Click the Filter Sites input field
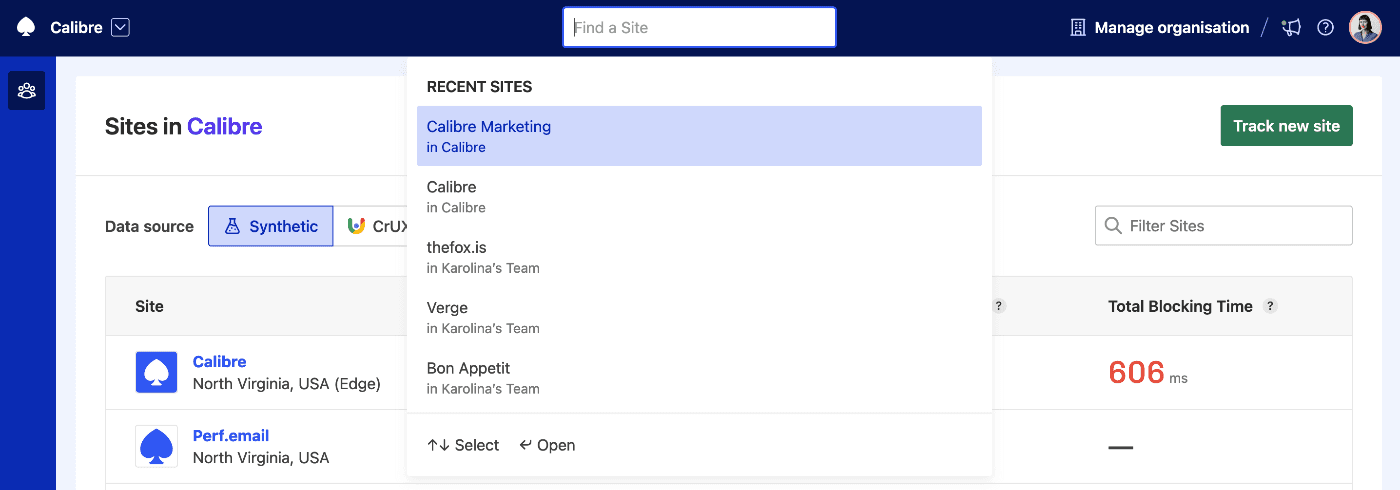The width and height of the screenshot is (1400, 490). pos(1224,226)
